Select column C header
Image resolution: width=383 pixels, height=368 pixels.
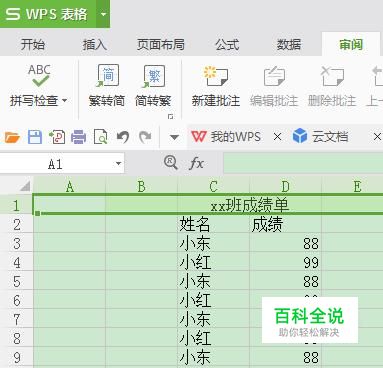[213, 186]
